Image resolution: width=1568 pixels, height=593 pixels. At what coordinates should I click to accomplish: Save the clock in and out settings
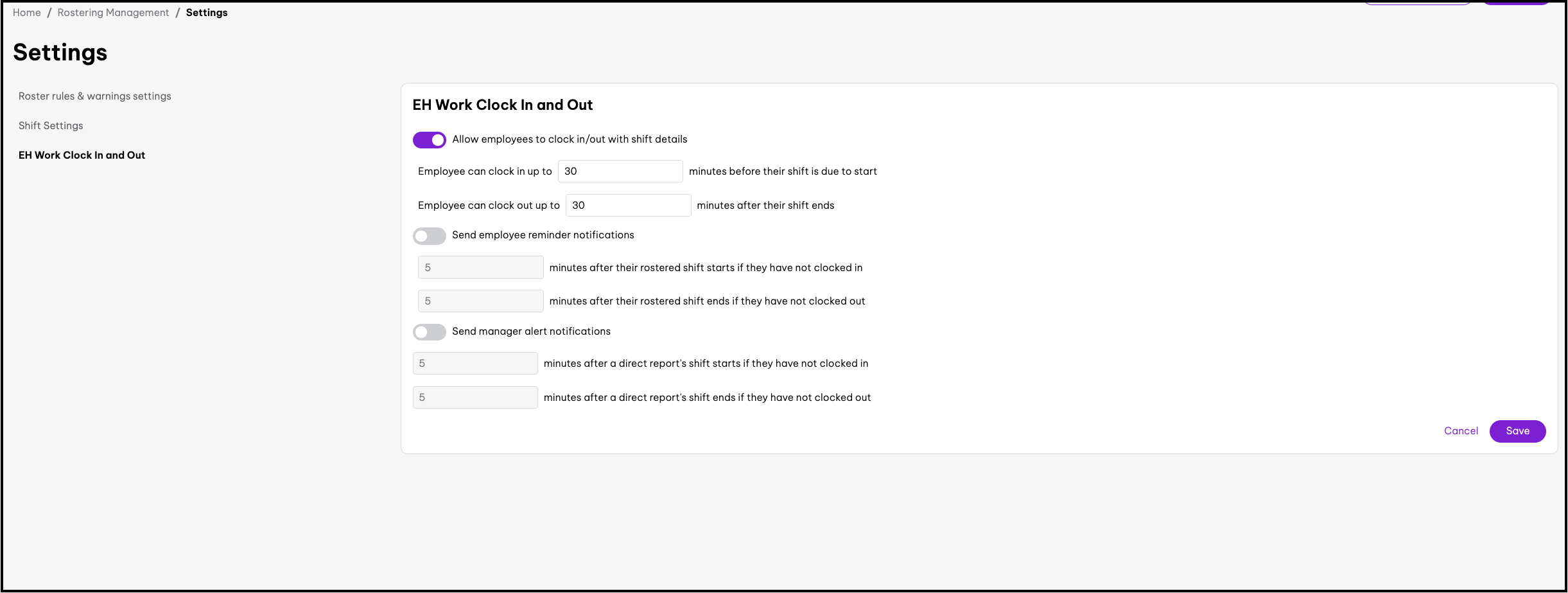pyautogui.click(x=1517, y=431)
